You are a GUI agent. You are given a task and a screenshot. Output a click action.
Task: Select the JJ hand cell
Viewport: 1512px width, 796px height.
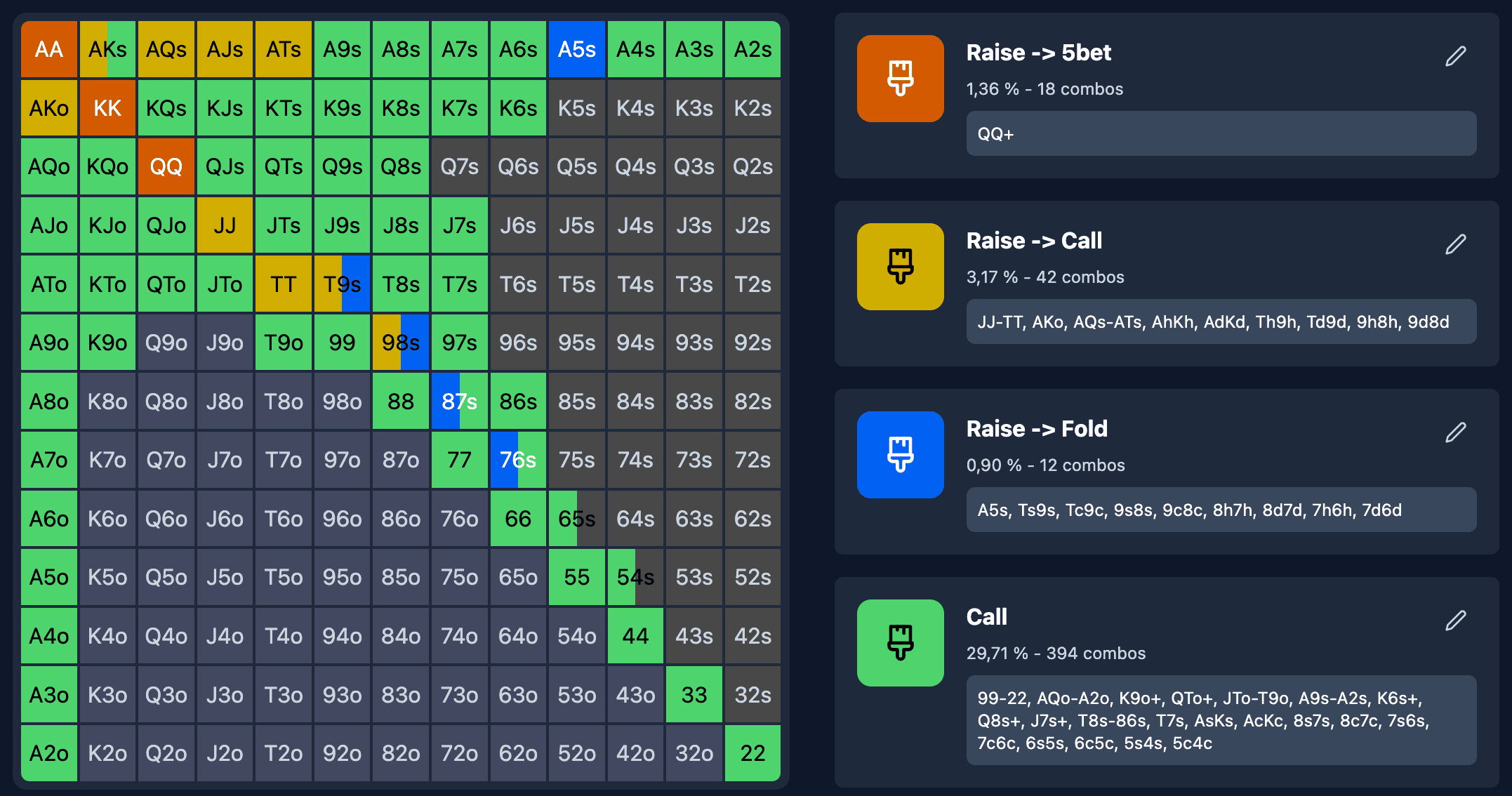225,225
